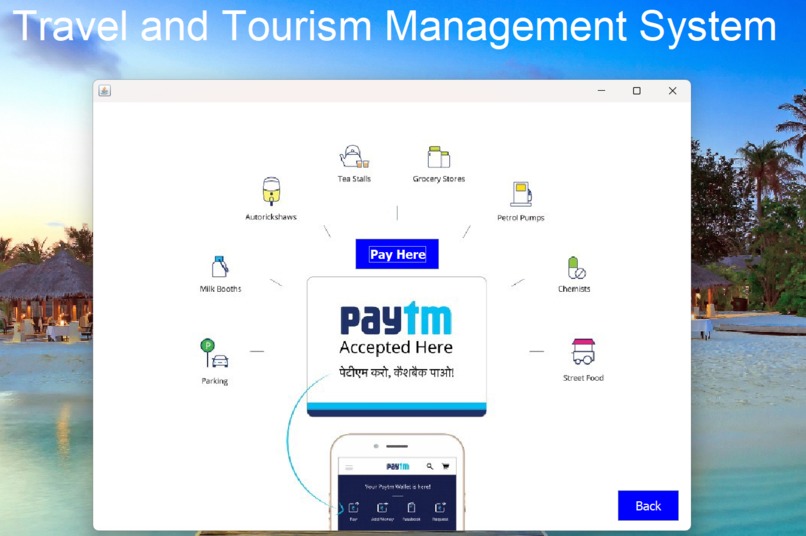Click 'Travel and Tourism Management System' heading
The width and height of the screenshot is (806, 536).
coord(395,26)
